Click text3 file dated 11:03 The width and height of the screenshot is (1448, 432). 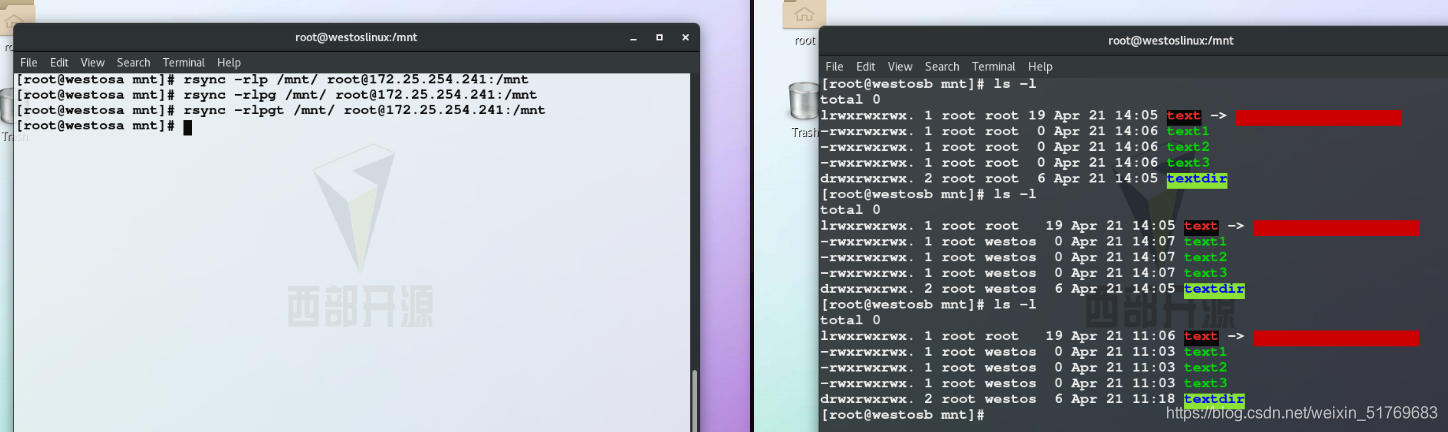[x=1205, y=384]
